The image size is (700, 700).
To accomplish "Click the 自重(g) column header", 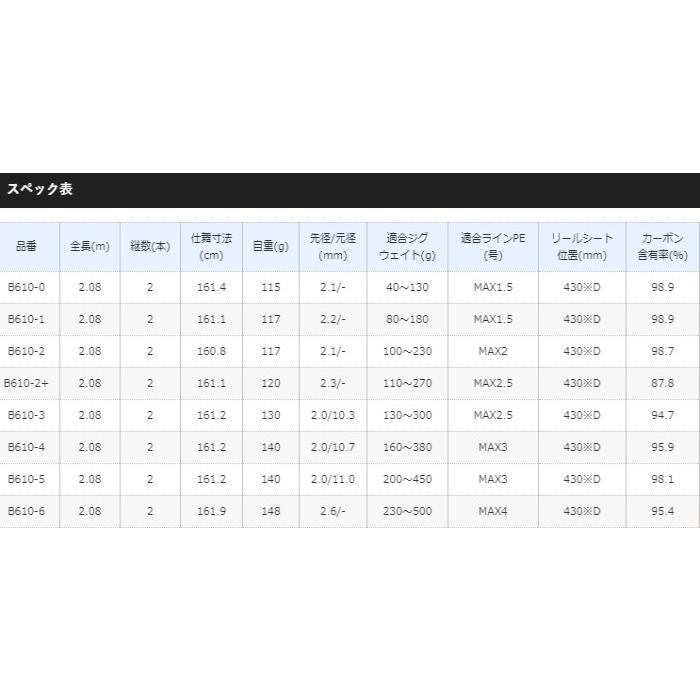I will (270, 247).
